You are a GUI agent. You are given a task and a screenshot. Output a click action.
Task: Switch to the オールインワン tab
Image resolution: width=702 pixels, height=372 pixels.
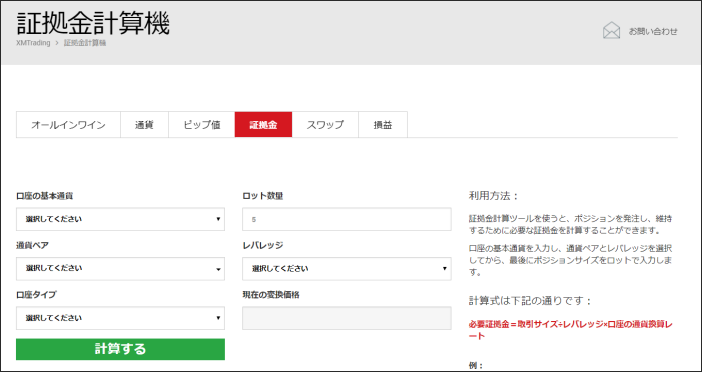pos(68,124)
